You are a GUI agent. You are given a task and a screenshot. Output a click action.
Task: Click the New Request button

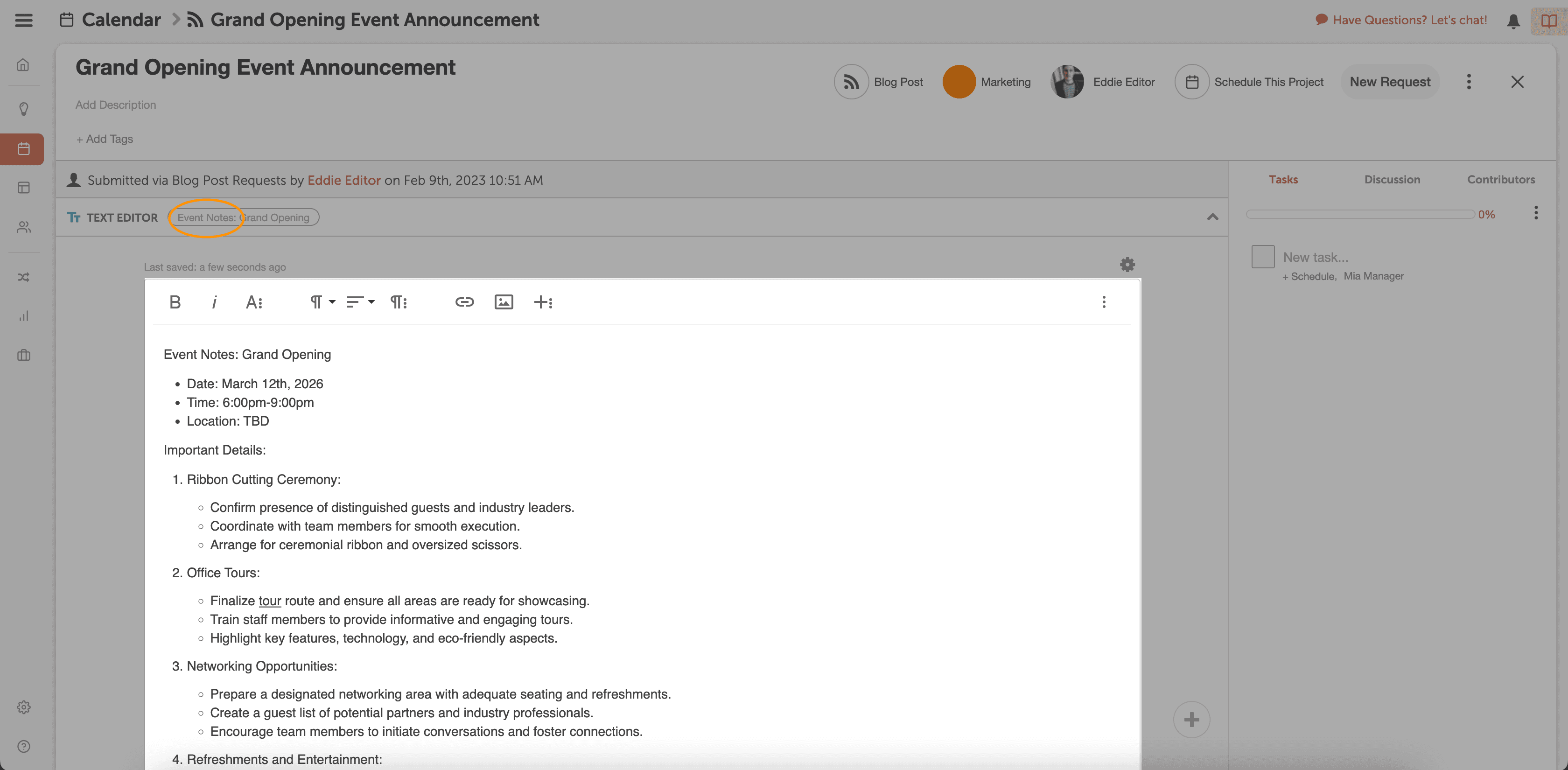tap(1390, 82)
